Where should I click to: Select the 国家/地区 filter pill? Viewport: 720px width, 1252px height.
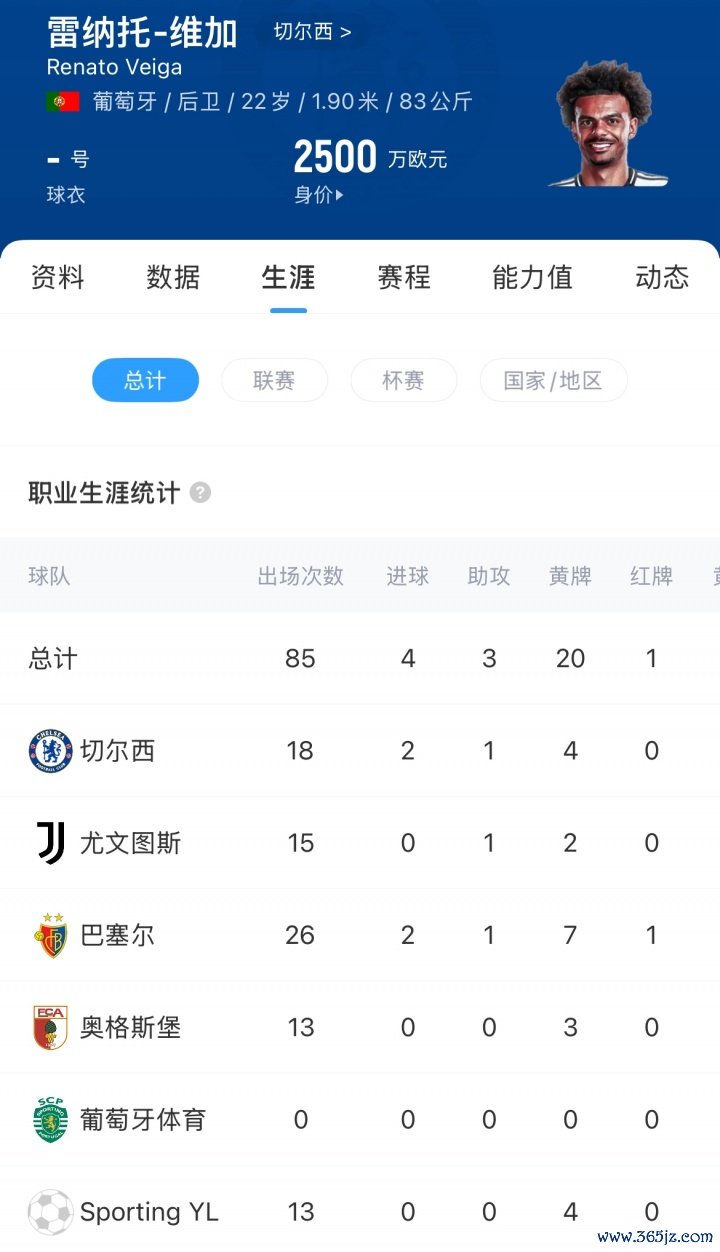click(553, 381)
